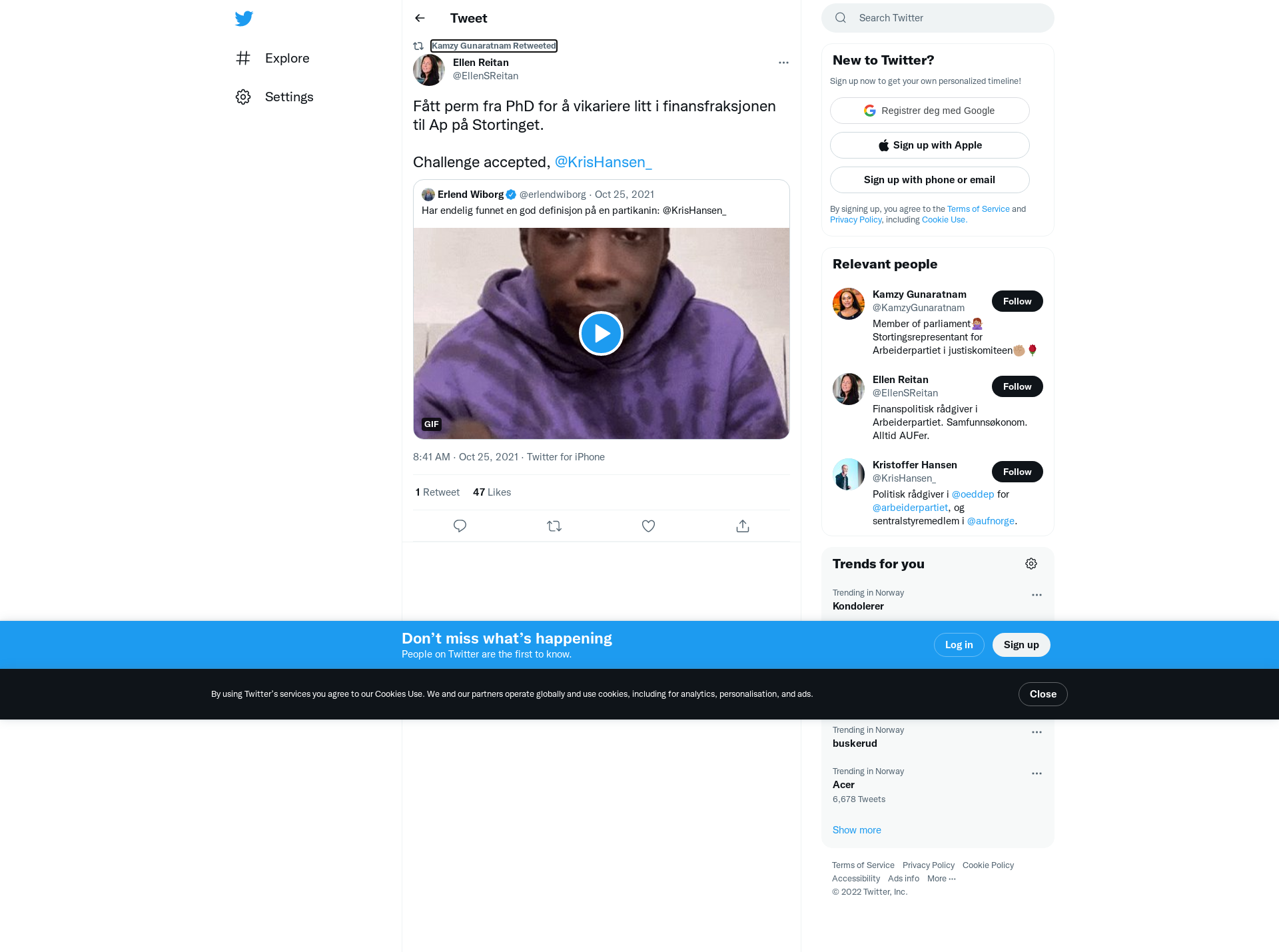The image size is (1279, 952).
Task: Expand More footer links
Action: [x=941, y=878]
